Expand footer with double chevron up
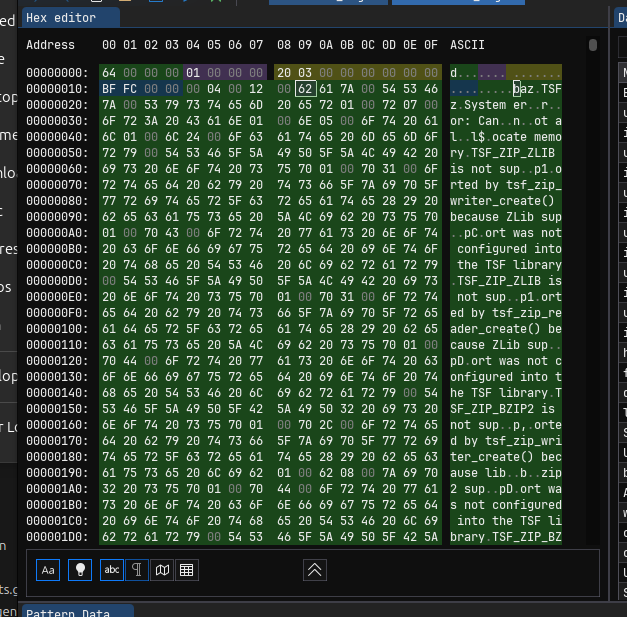 tap(314, 569)
